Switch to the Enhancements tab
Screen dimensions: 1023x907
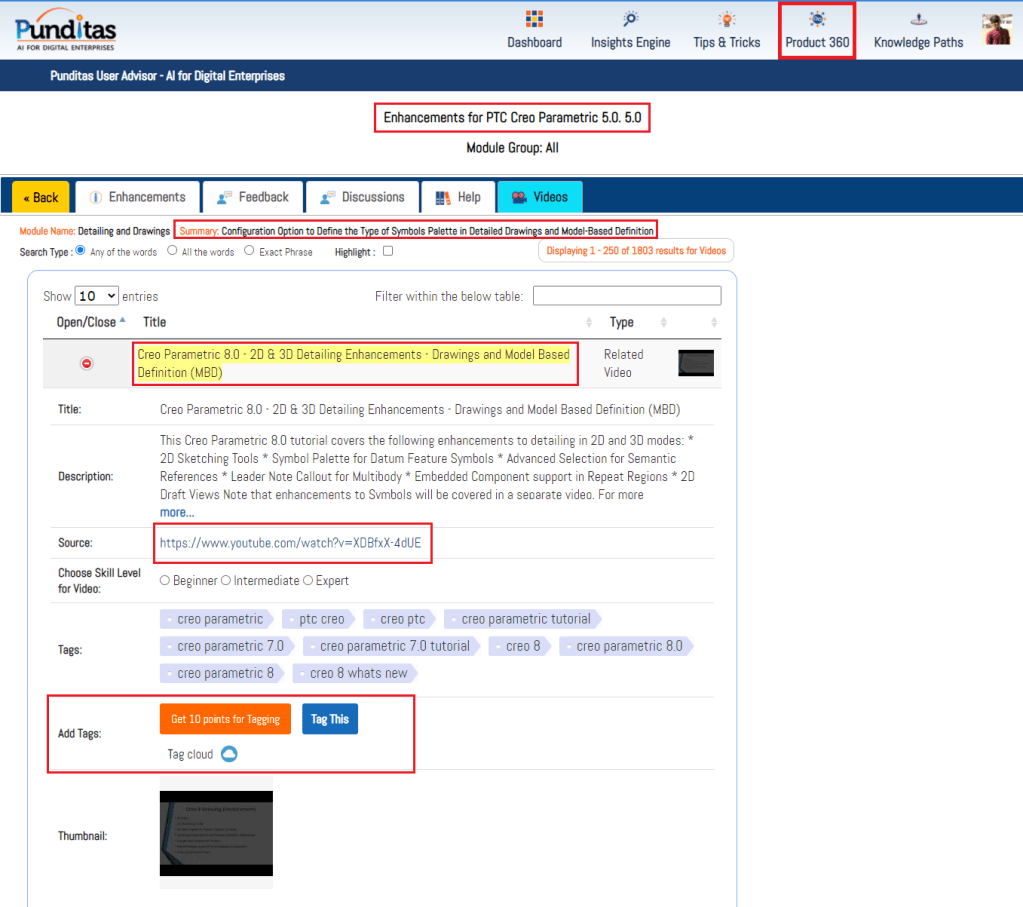pos(138,197)
